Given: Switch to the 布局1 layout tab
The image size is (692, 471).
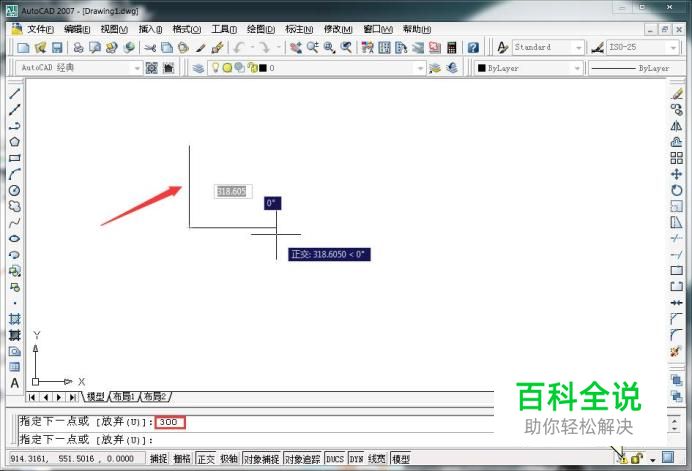Looking at the screenshot, I should click(x=124, y=396).
